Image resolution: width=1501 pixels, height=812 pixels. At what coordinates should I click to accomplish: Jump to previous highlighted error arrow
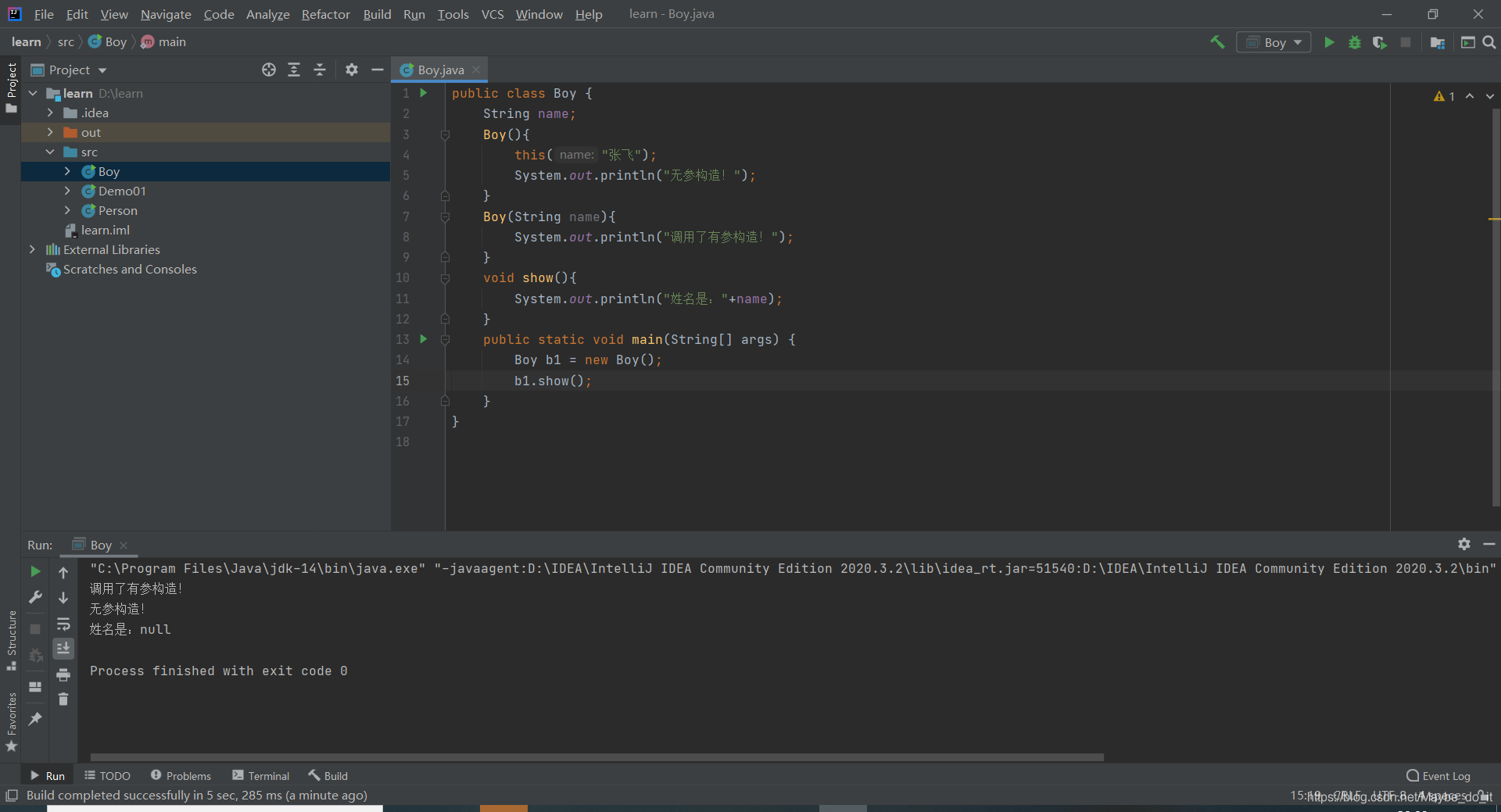tap(1470, 96)
